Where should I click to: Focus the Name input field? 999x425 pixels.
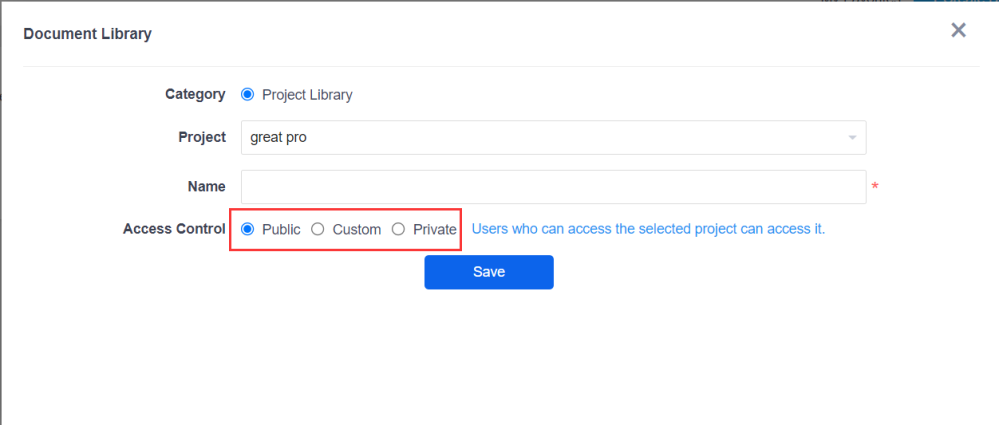click(552, 187)
